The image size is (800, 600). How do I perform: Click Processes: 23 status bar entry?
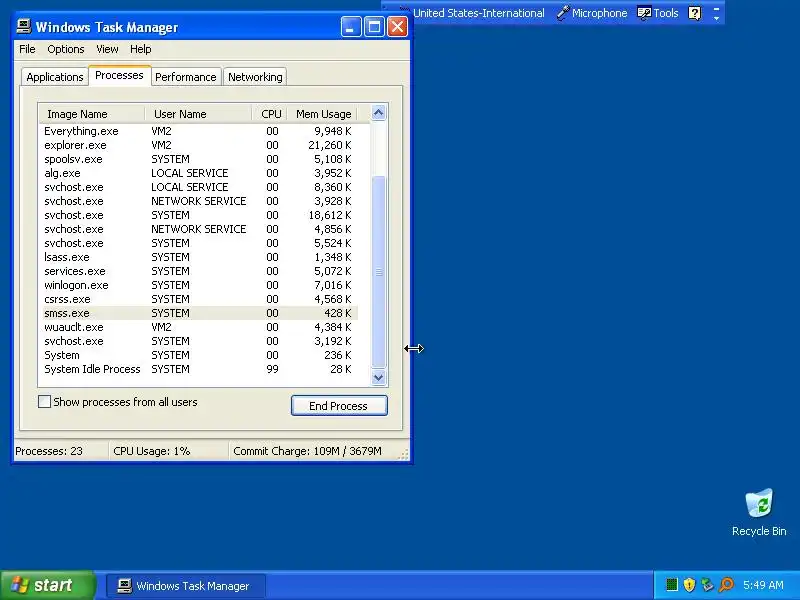60,451
